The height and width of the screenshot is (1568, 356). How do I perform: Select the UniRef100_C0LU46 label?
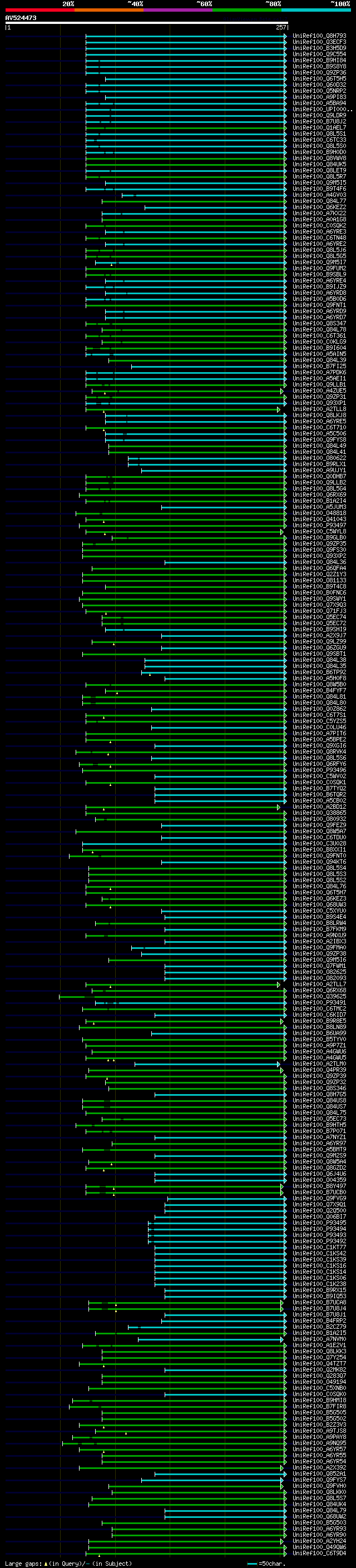(x=319, y=728)
